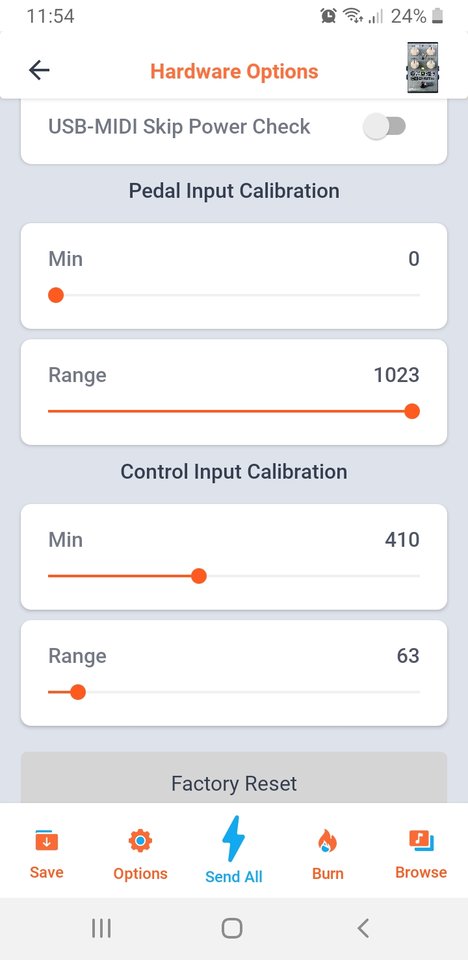Tap Android recent apps button
Viewport: 468px width, 960px height.
click(x=101, y=928)
